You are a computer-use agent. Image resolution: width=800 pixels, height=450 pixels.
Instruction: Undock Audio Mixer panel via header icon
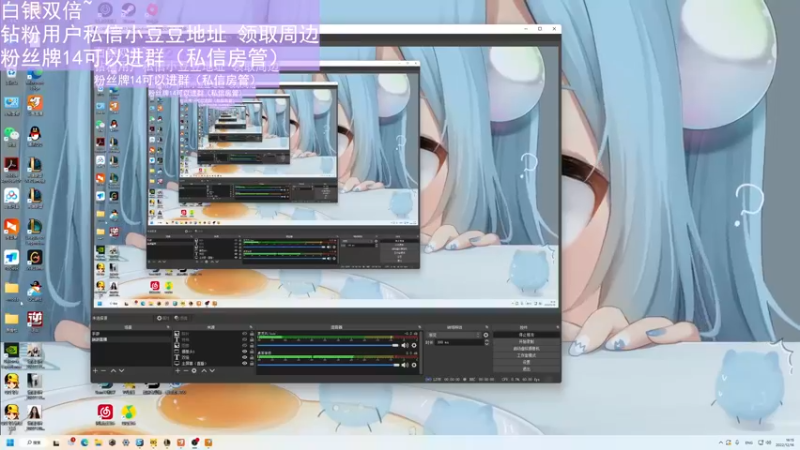[419, 327]
